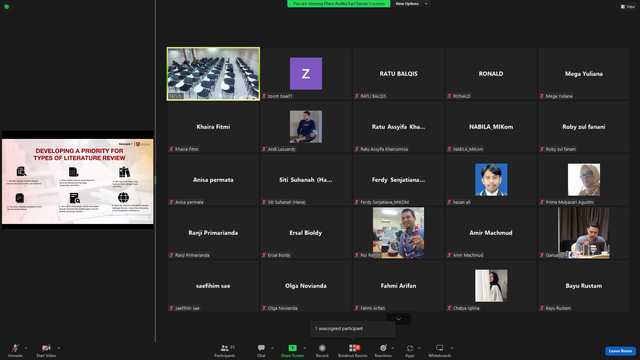
Task: Select Andi Lasuardy profile photo
Action: pyautogui.click(x=306, y=127)
